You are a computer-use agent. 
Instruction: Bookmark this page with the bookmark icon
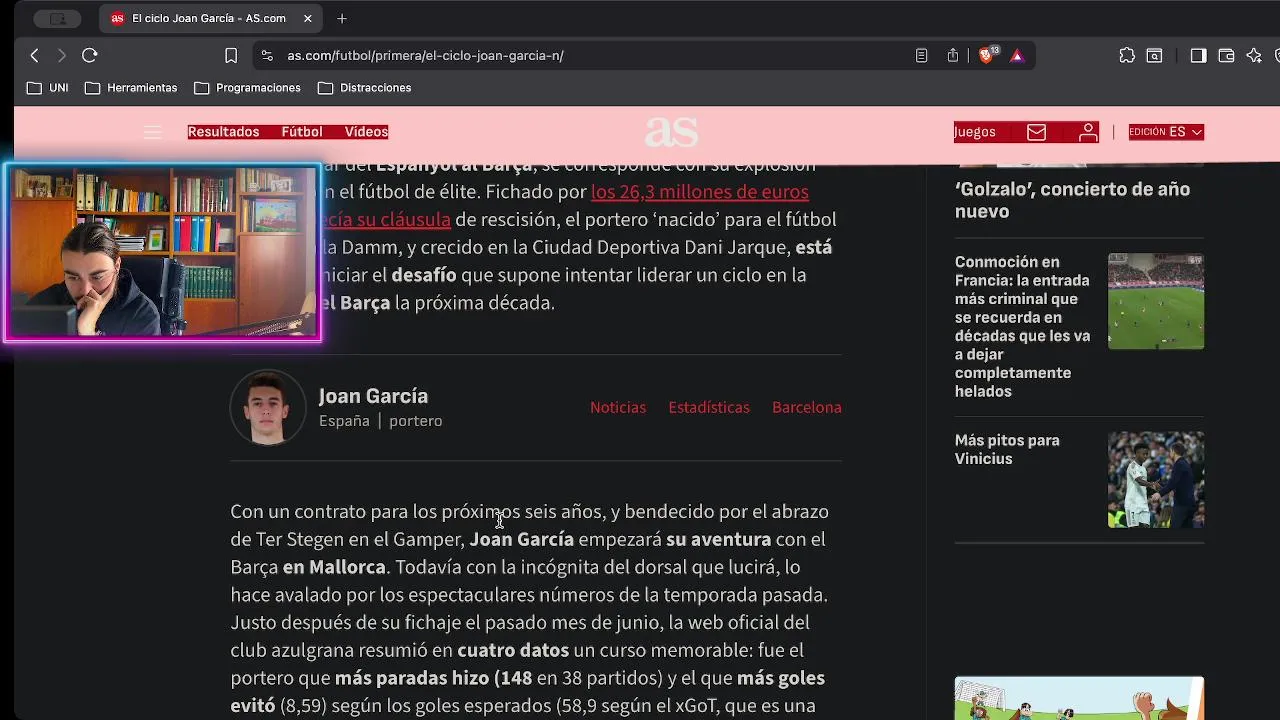pyautogui.click(x=231, y=56)
